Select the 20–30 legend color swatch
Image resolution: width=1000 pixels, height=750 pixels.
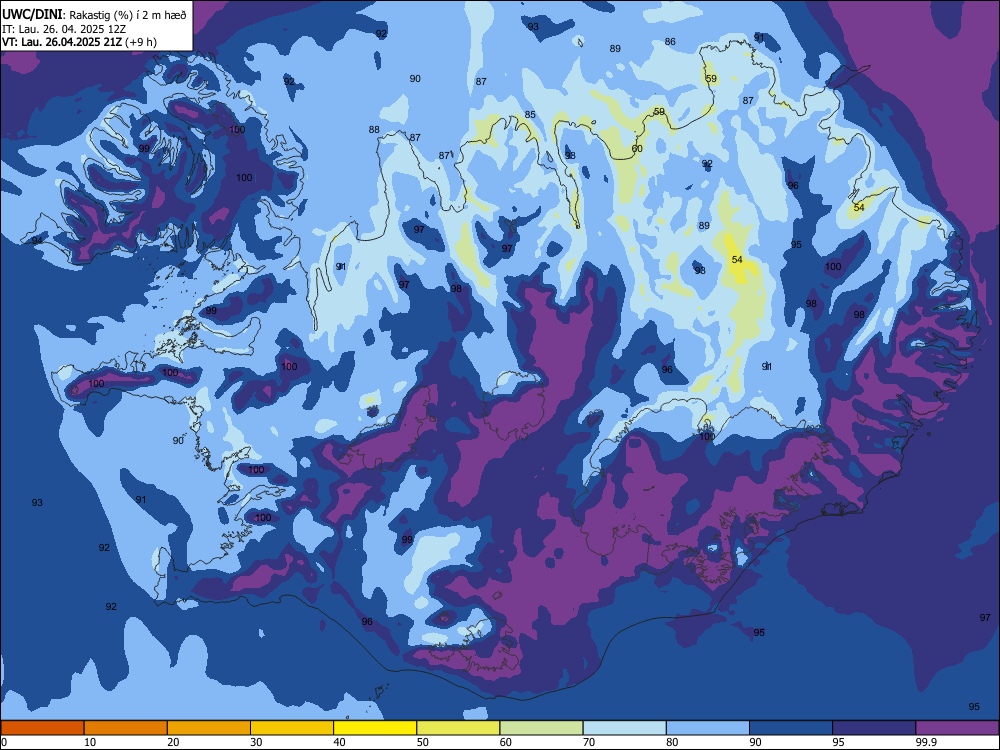[x=209, y=728]
